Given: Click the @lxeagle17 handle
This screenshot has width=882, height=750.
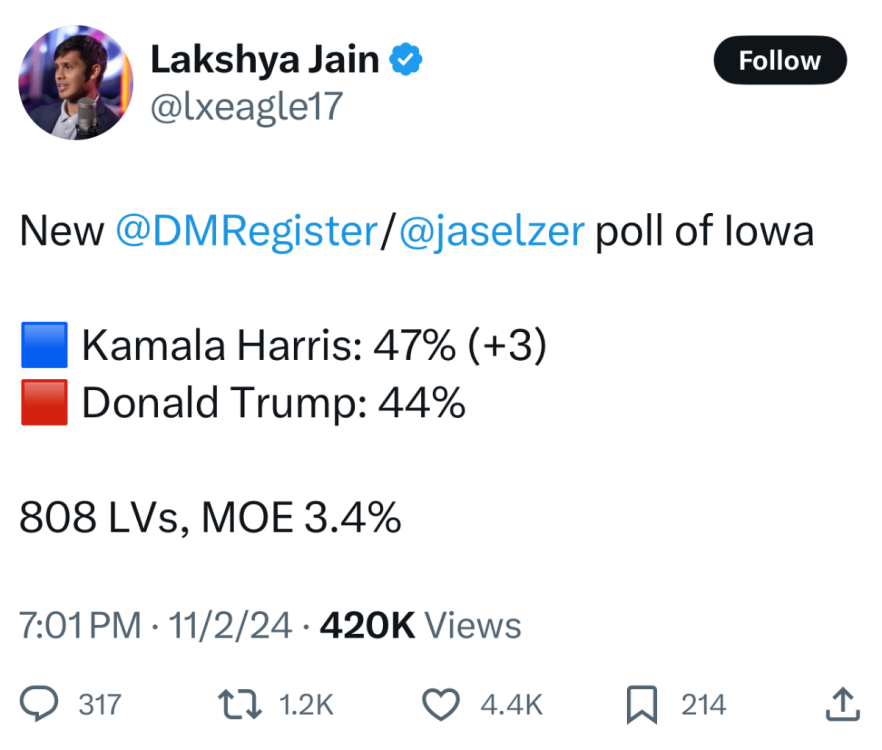Looking at the screenshot, I should pyautogui.click(x=246, y=108).
